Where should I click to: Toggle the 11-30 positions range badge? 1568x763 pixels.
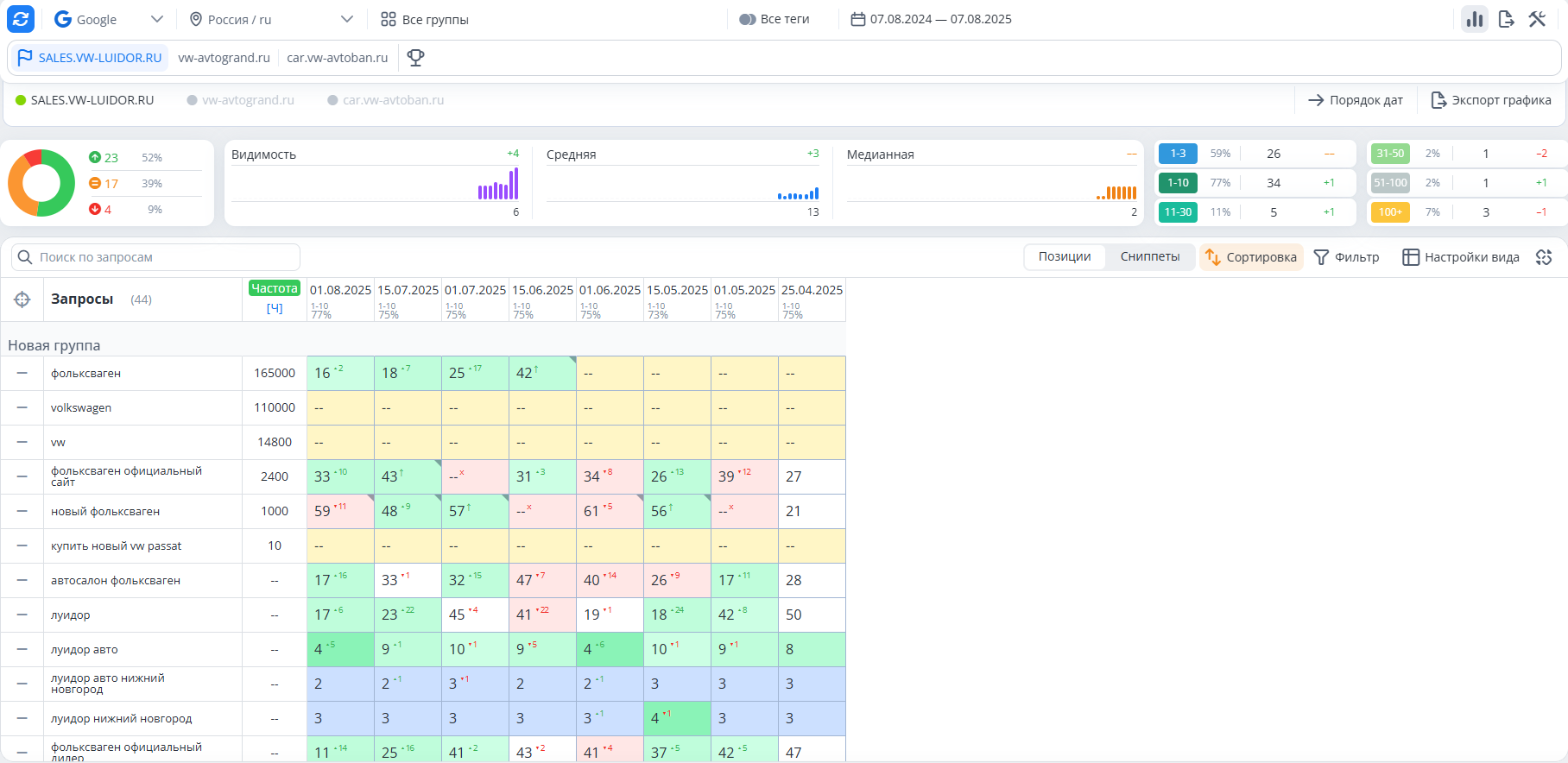[1178, 212]
